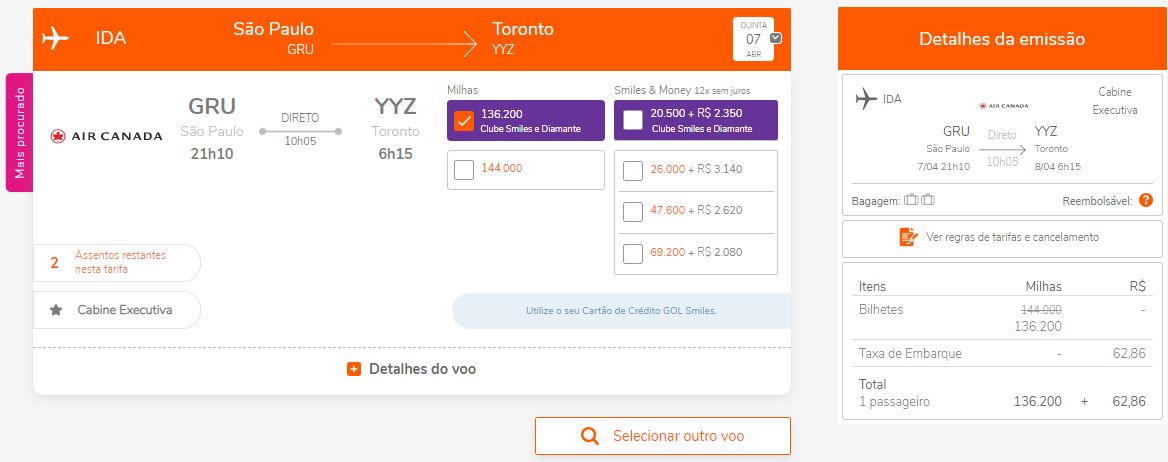The height and width of the screenshot is (462, 1168).
Task: Click the airplane icon beside IDA header
Action: [55, 38]
